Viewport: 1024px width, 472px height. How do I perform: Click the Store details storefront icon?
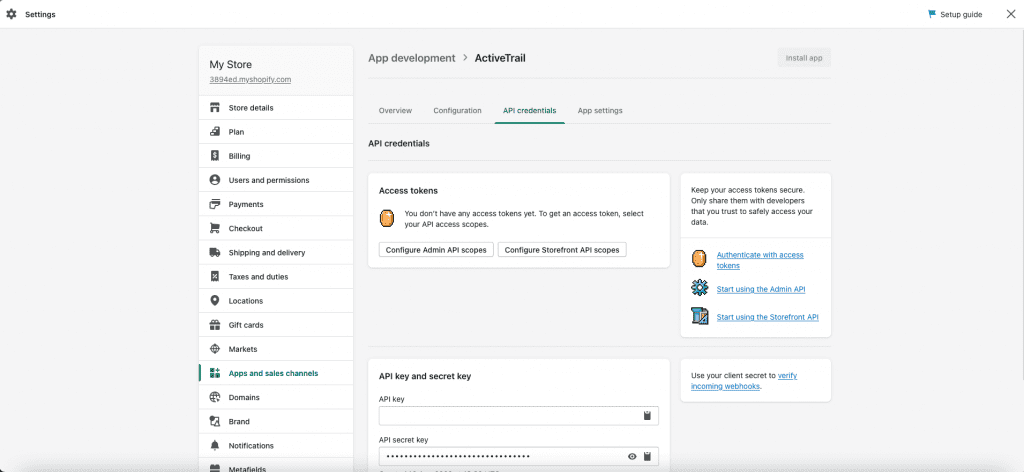point(215,108)
